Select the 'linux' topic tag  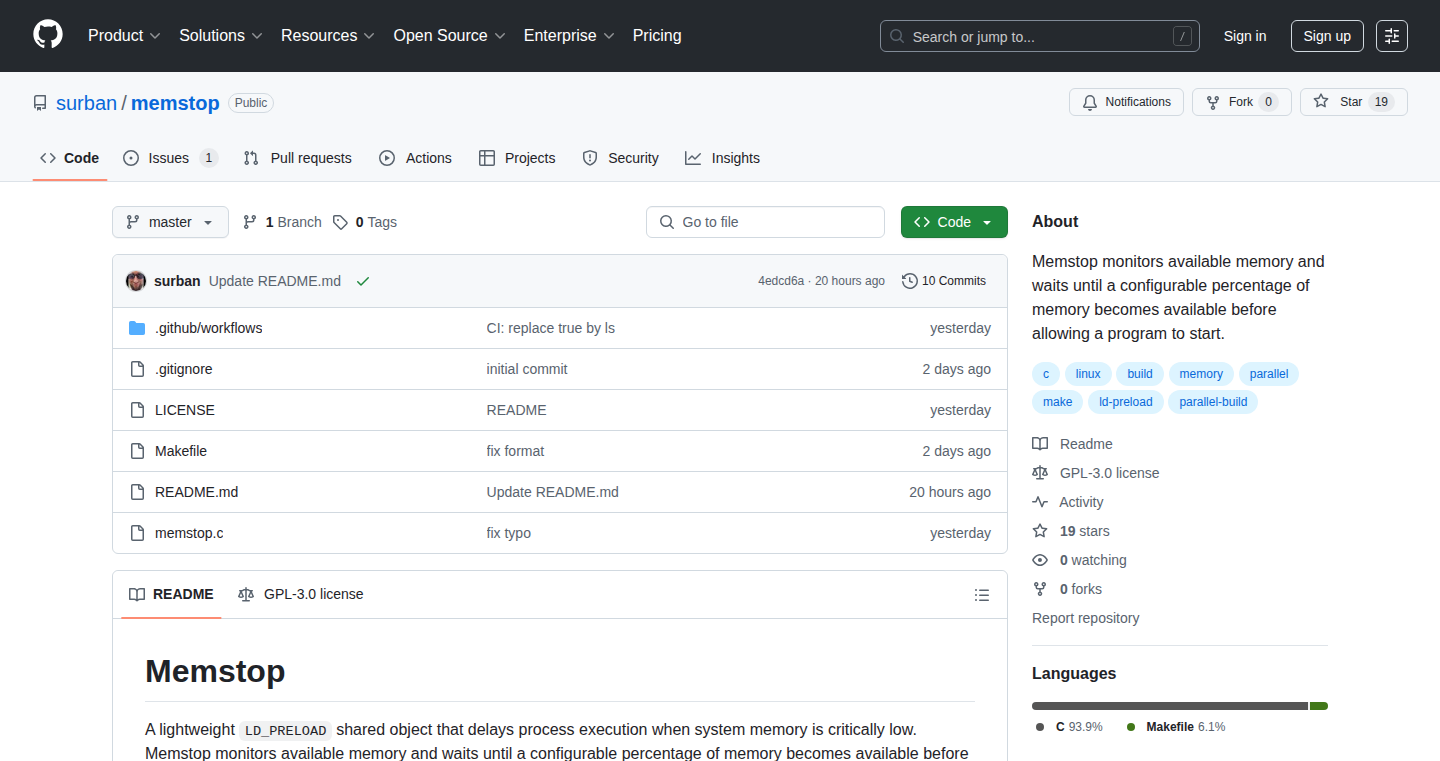click(x=1088, y=374)
